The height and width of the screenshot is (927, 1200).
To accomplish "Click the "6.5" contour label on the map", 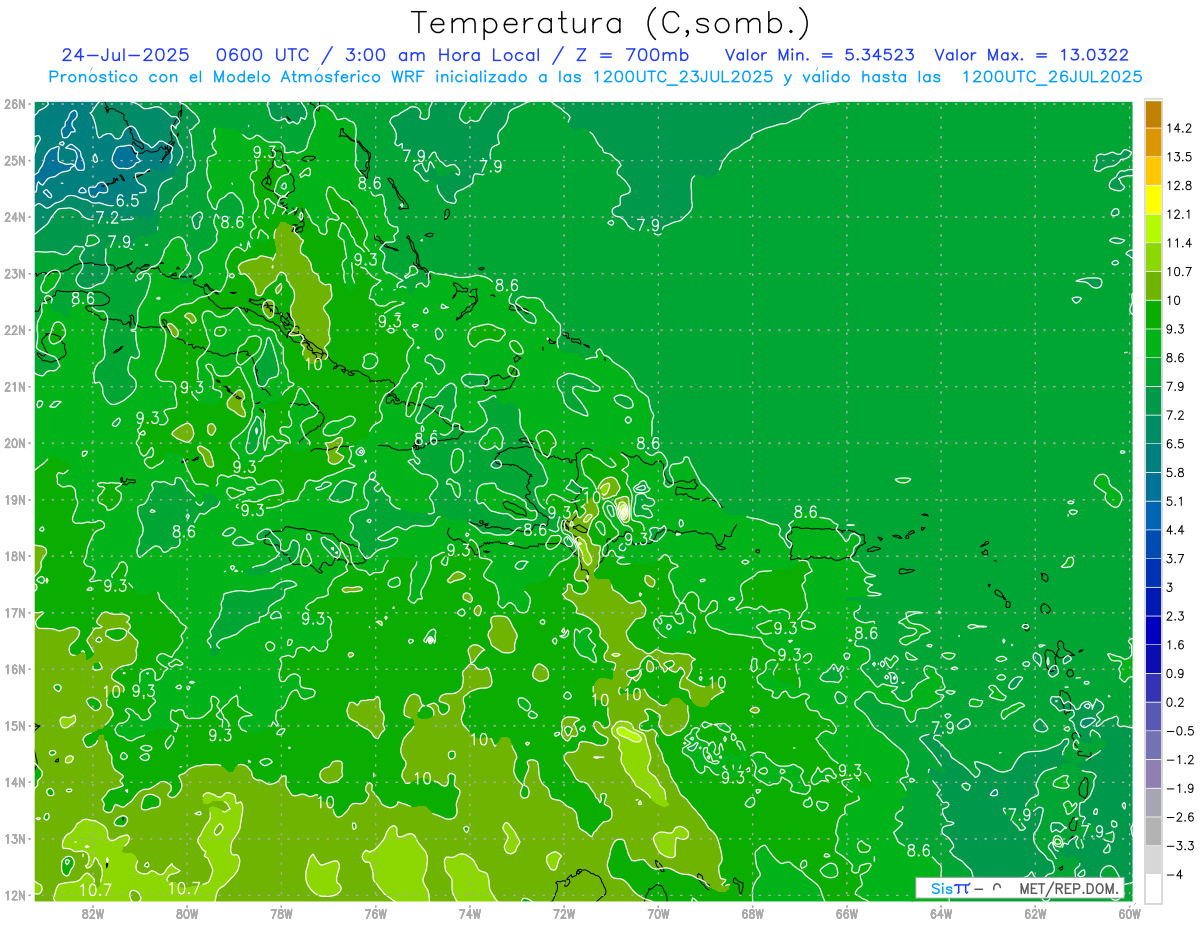I will [127, 200].
